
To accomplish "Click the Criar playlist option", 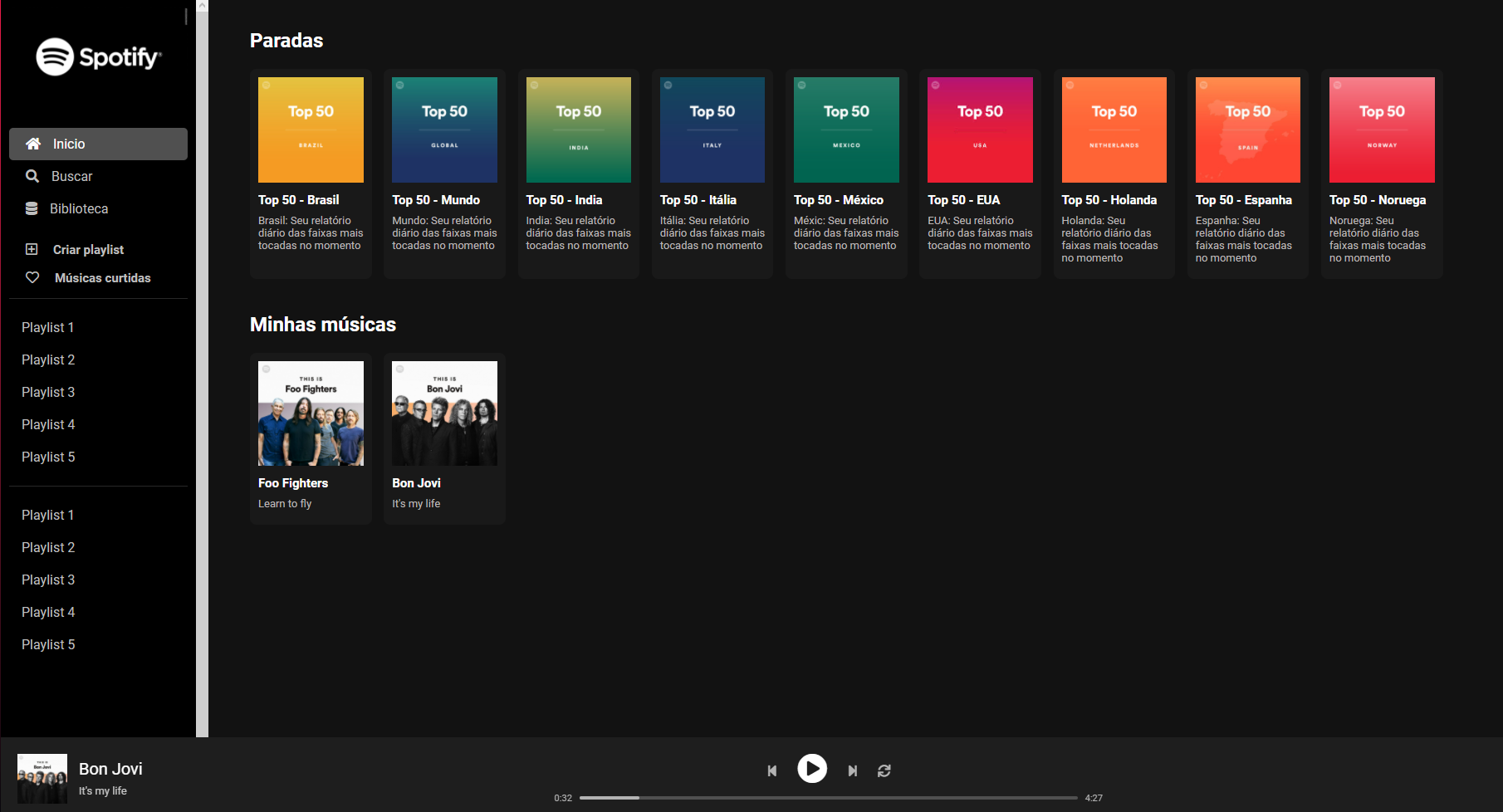I will (87, 249).
